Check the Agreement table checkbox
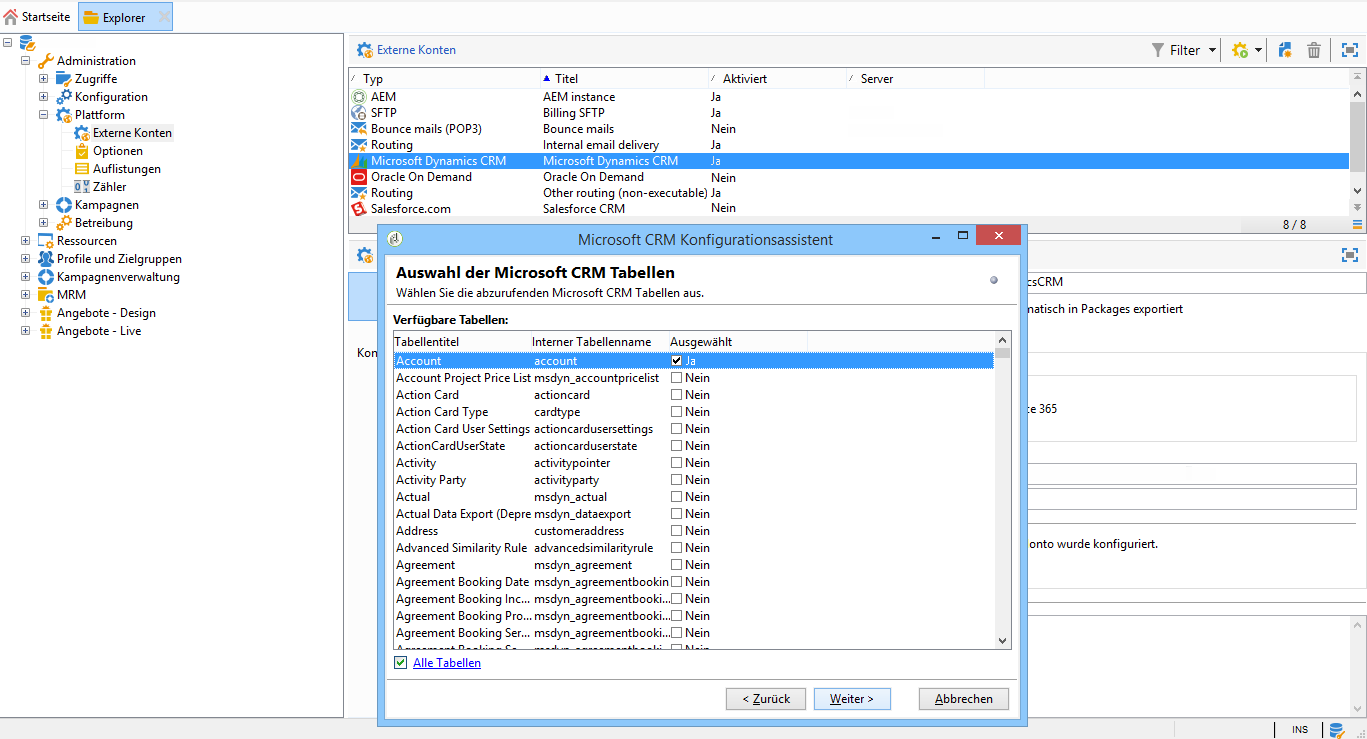Viewport: 1367px width, 739px height. pyautogui.click(x=677, y=565)
